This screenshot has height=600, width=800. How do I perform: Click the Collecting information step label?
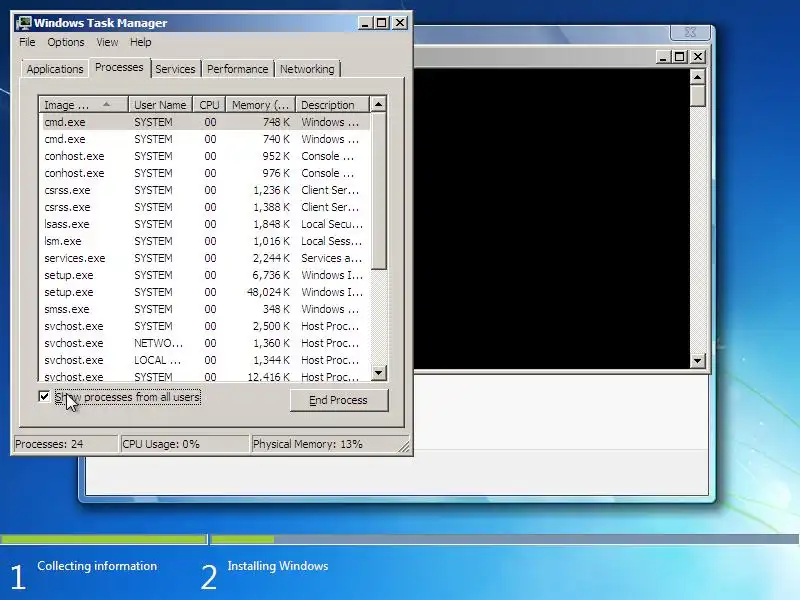(97, 566)
